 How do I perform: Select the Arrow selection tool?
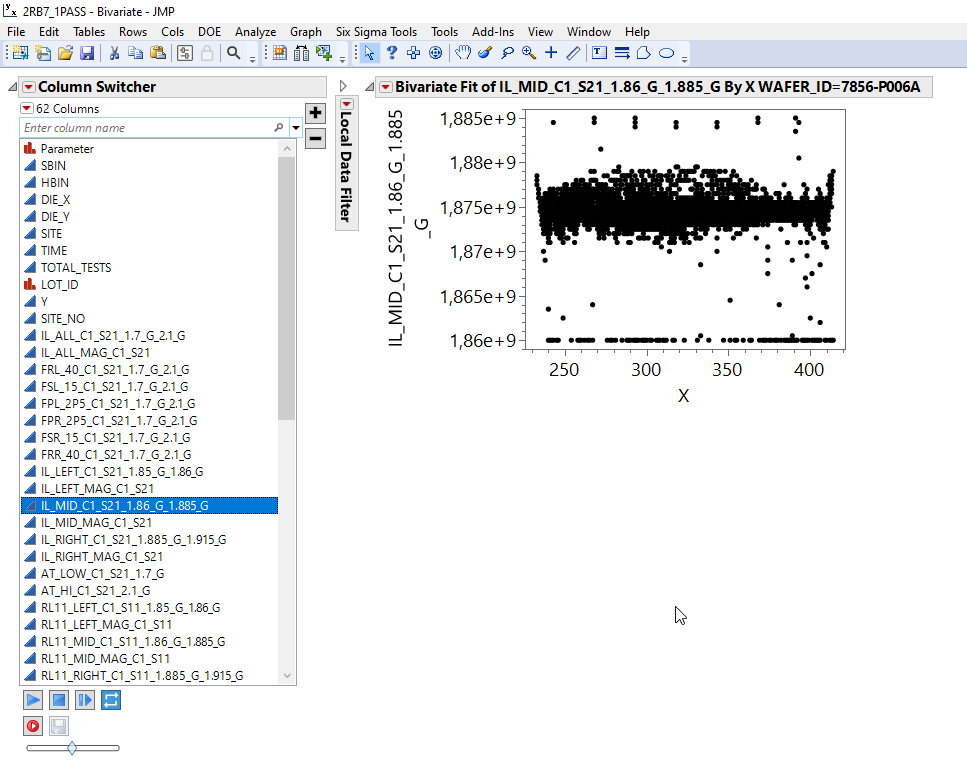click(x=370, y=53)
